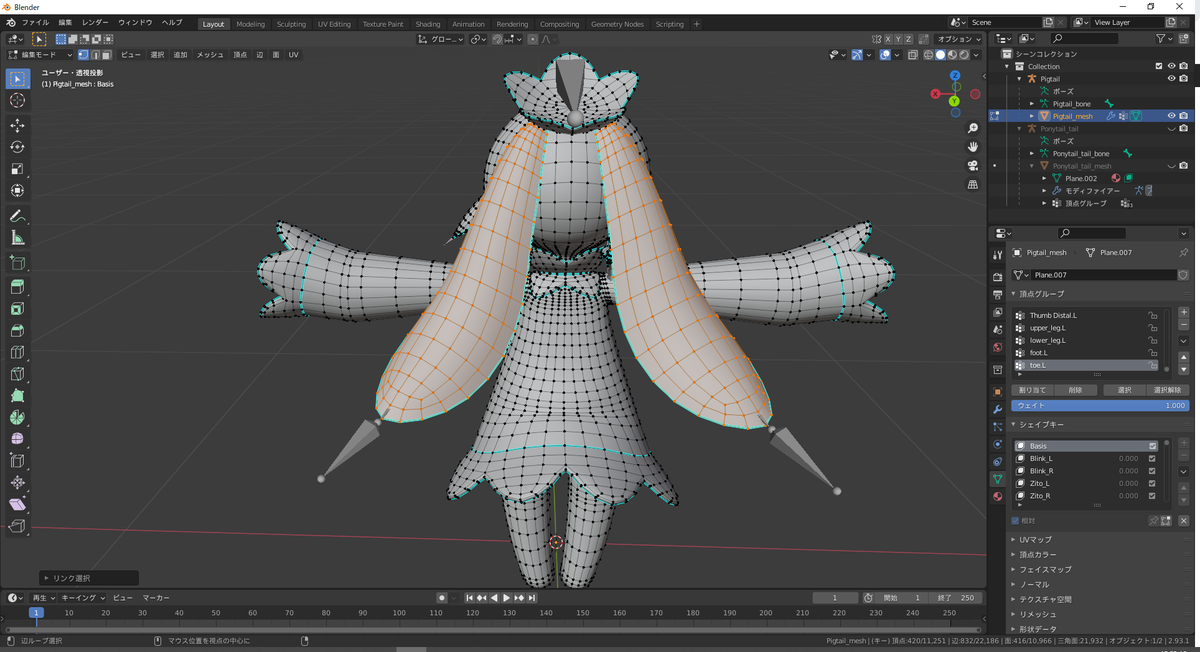The image size is (1200, 652).
Task: Click the pan view hand gizmo
Action: [x=973, y=147]
